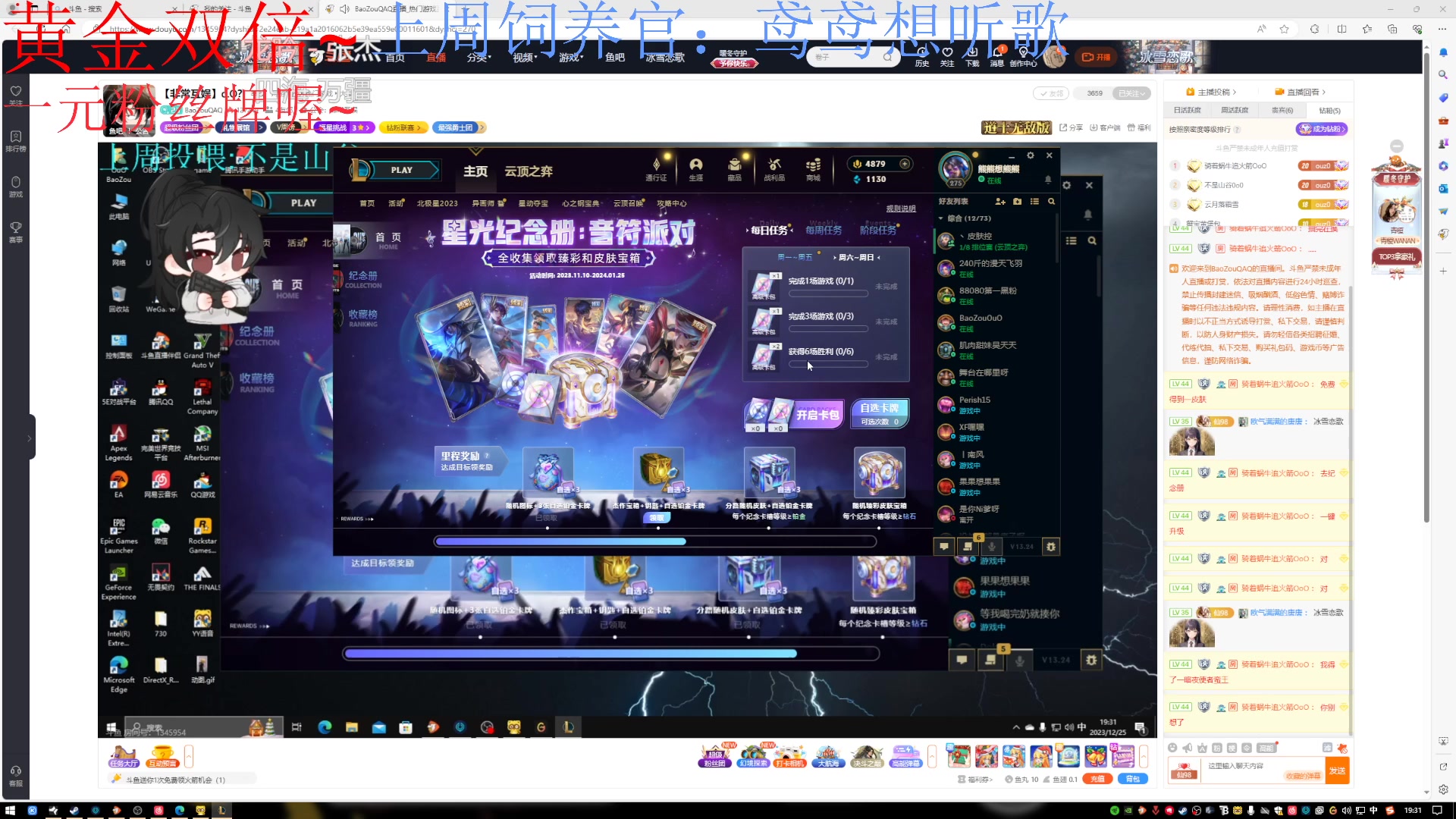This screenshot has height=819, width=1456.
Task: Expand the 视频 dropdown in Douyu nav
Action: click(x=525, y=57)
